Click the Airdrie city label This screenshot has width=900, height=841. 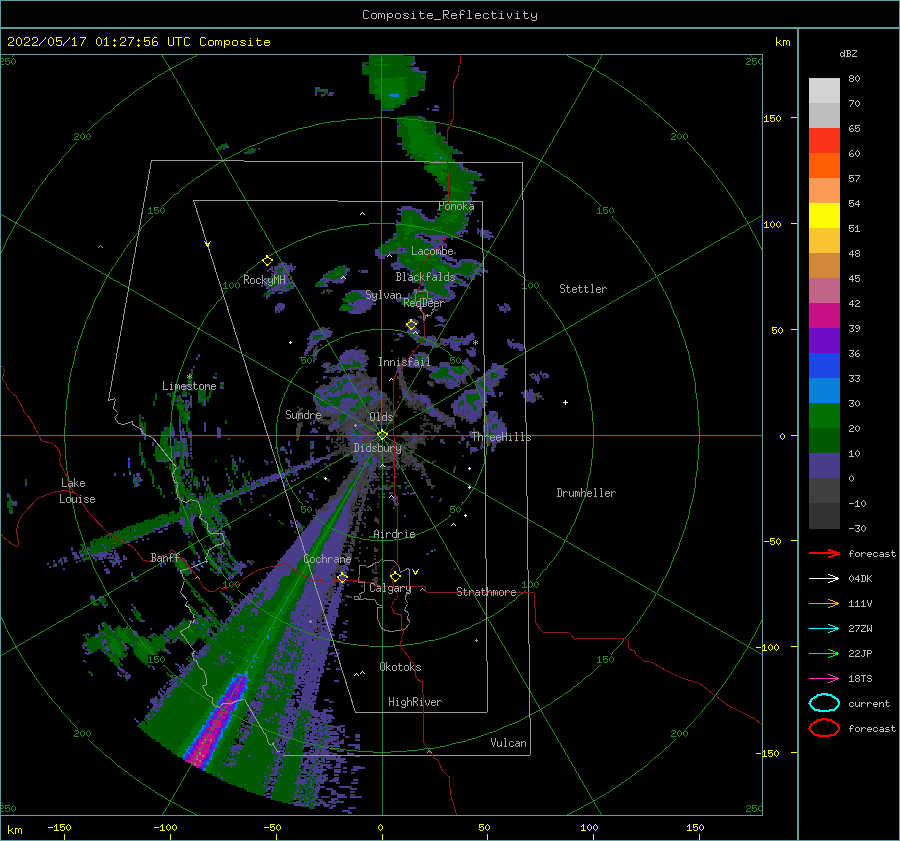[x=394, y=534]
